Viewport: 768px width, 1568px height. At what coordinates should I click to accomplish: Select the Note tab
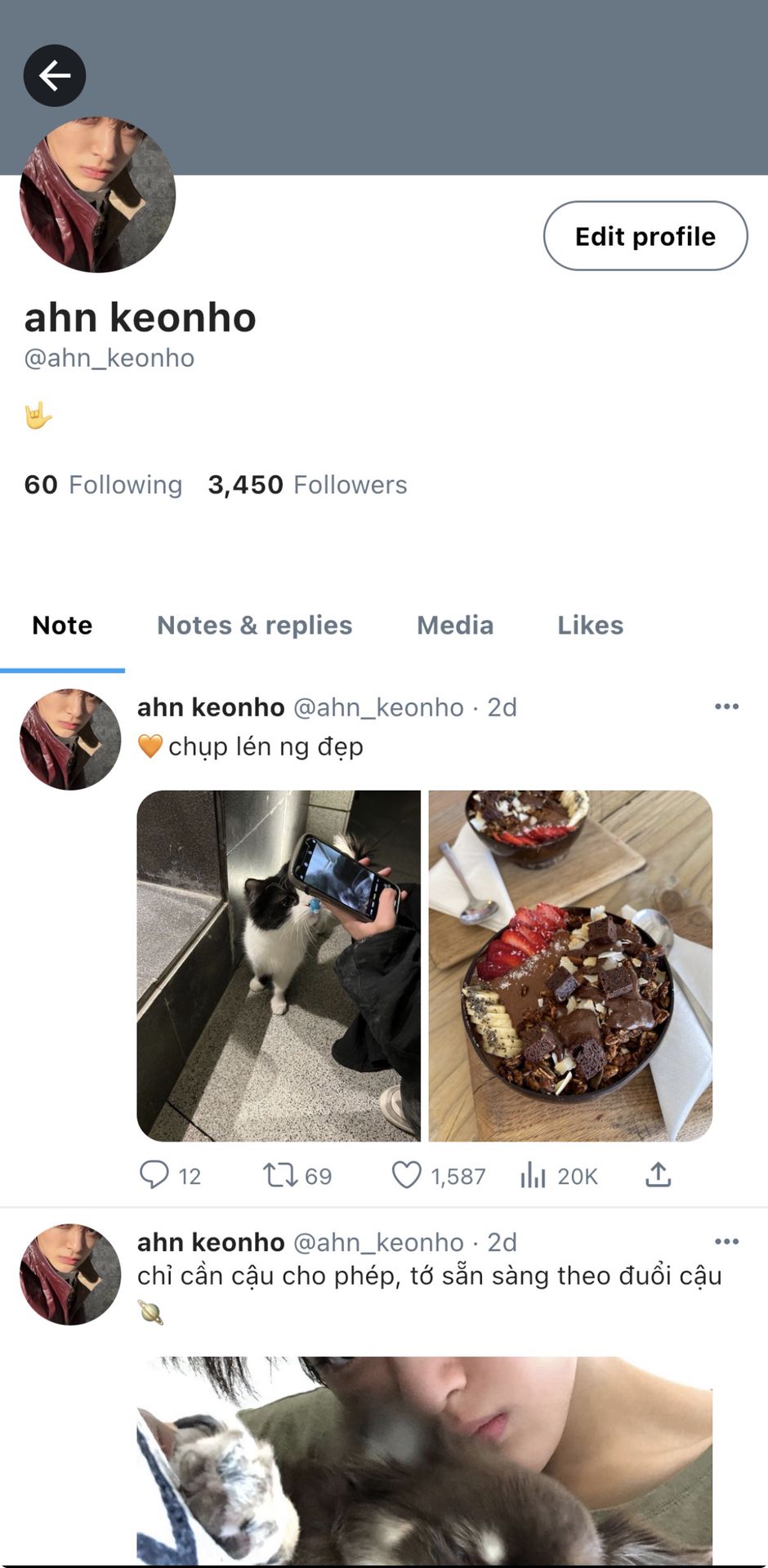(62, 626)
